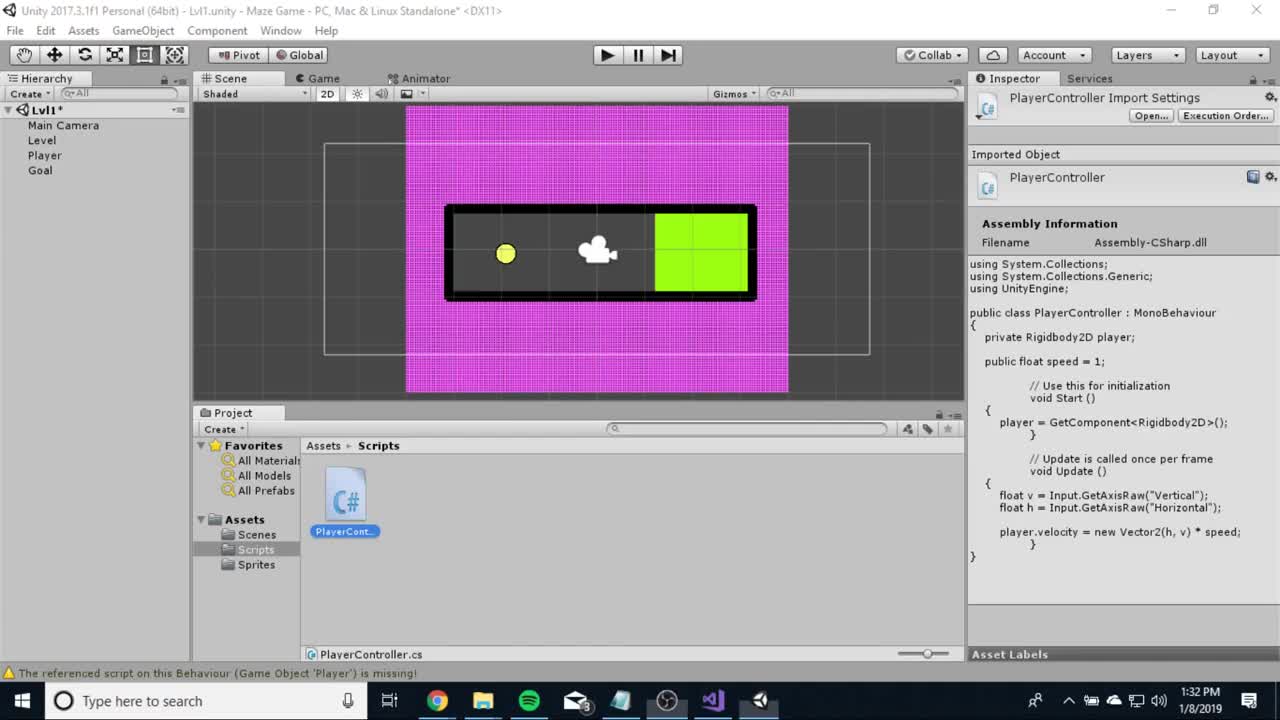The image size is (1280, 720).
Task: Toggle Pivot handle position
Action: [238, 55]
